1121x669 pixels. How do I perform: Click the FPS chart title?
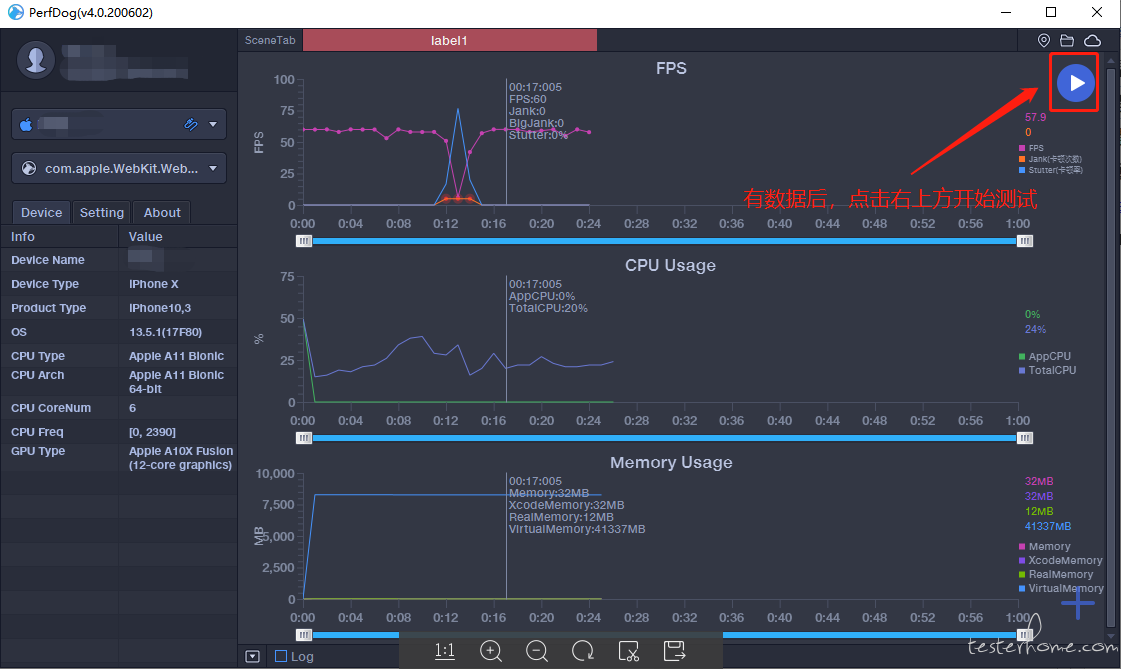[671, 68]
